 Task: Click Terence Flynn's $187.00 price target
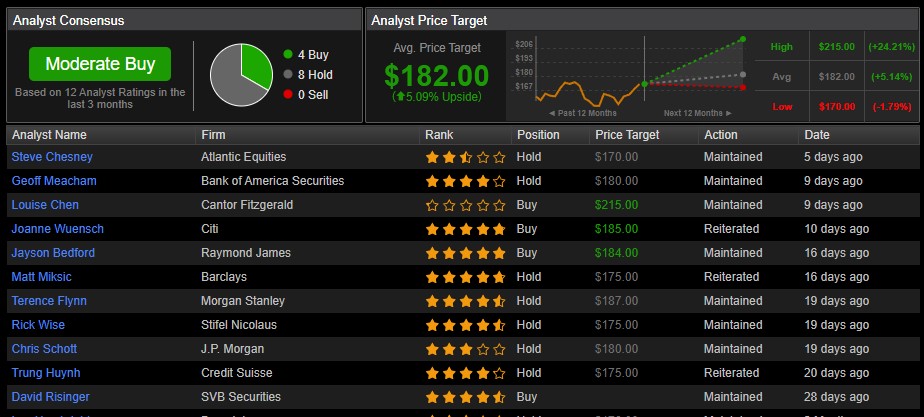(x=616, y=301)
